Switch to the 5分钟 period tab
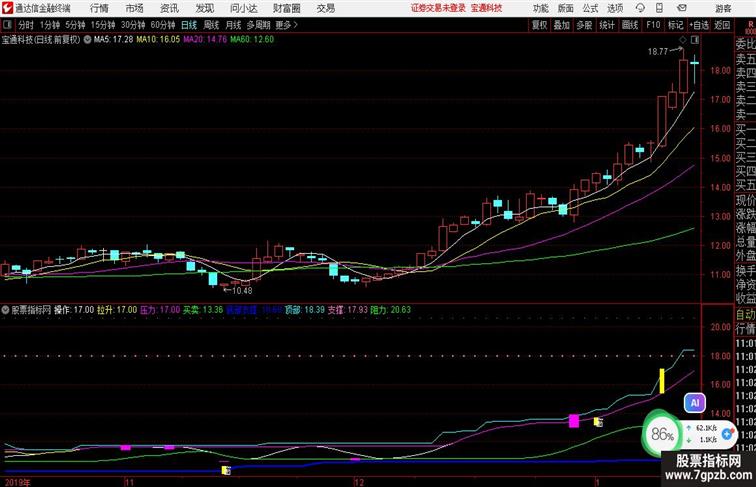Viewport: 756px width, 487px height. coord(75,25)
